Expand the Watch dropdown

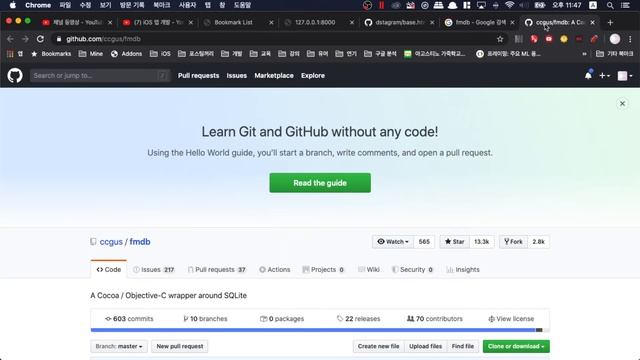(393, 242)
